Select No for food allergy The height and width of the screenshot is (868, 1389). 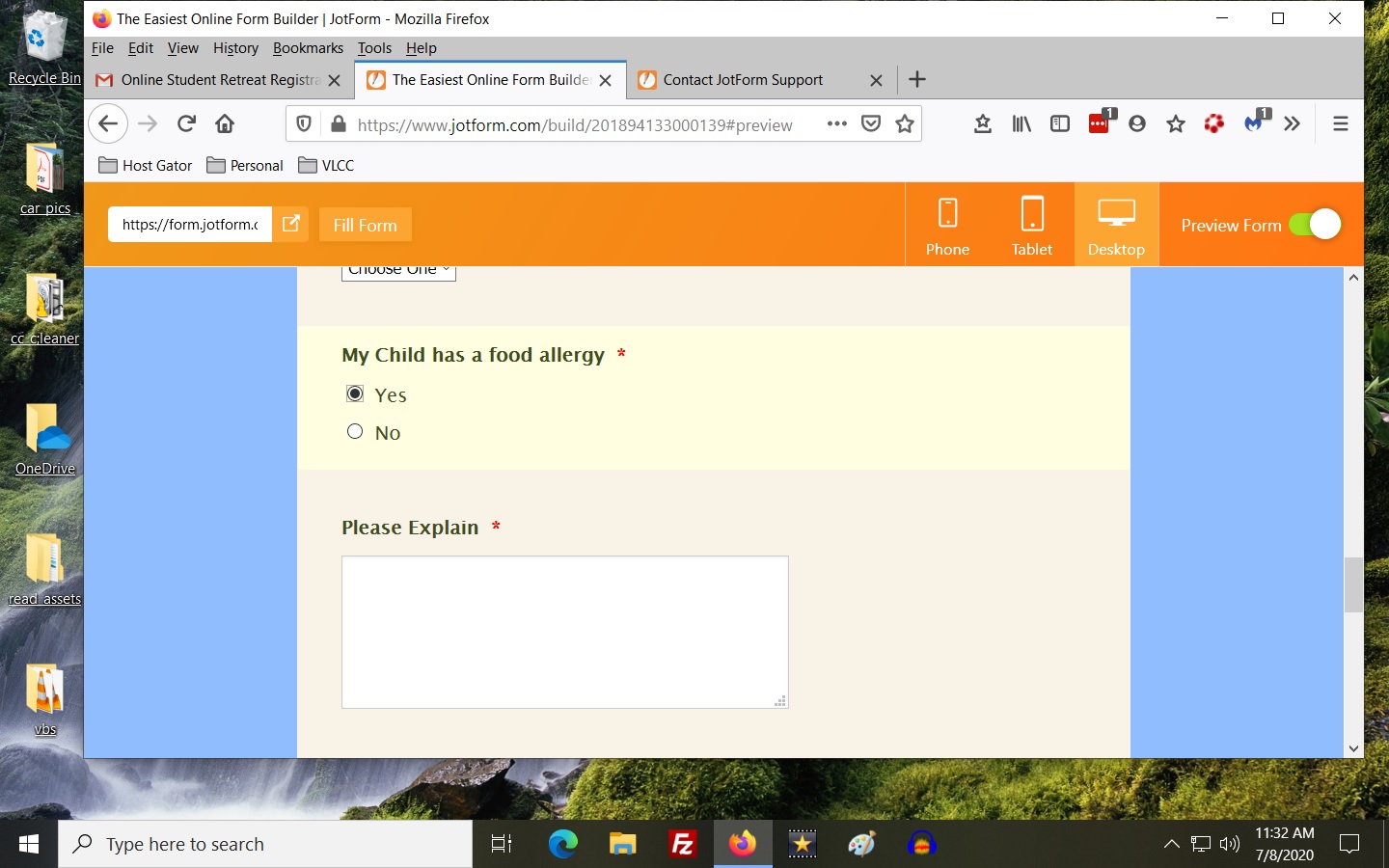(x=355, y=432)
